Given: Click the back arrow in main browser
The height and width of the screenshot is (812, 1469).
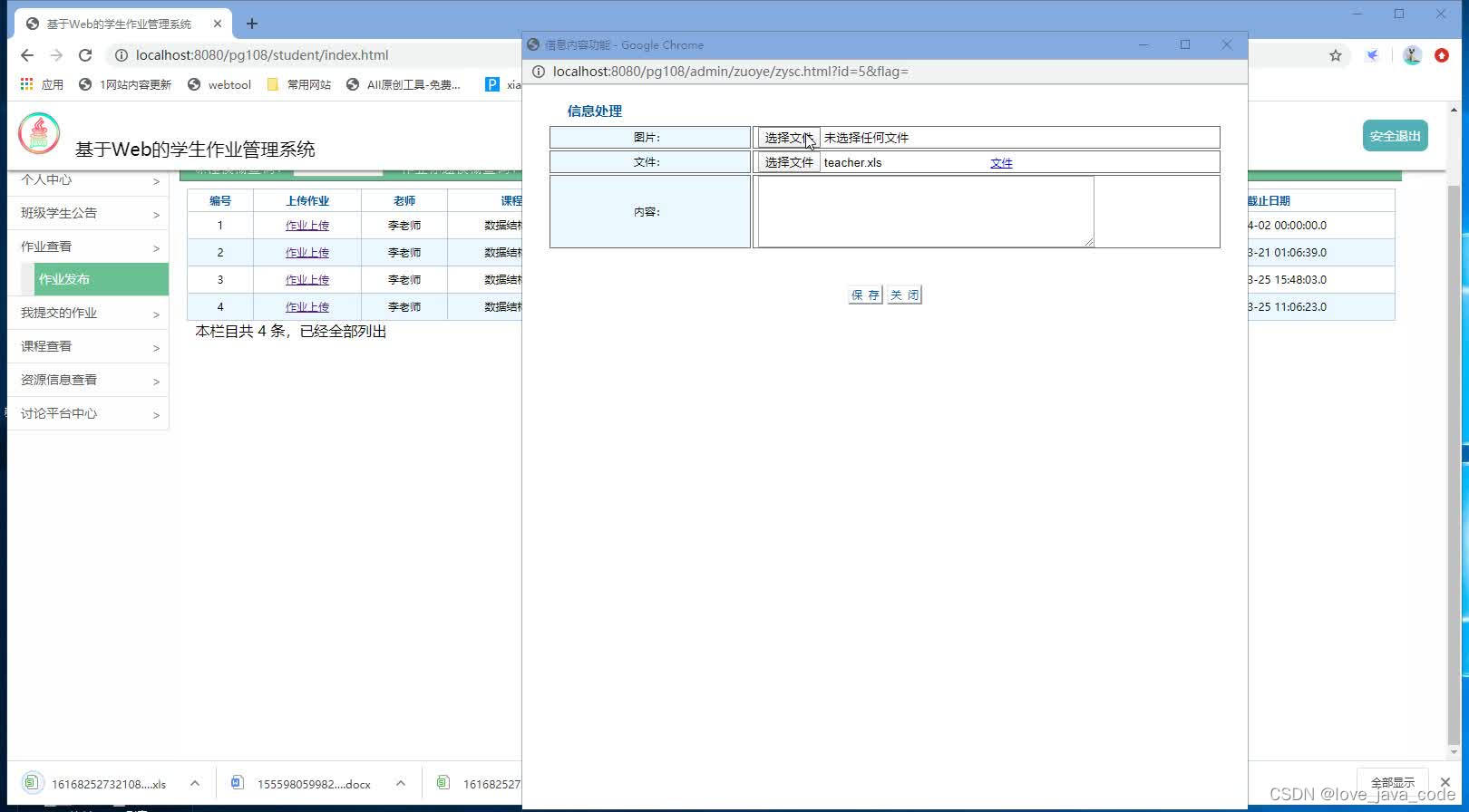Looking at the screenshot, I should [27, 55].
